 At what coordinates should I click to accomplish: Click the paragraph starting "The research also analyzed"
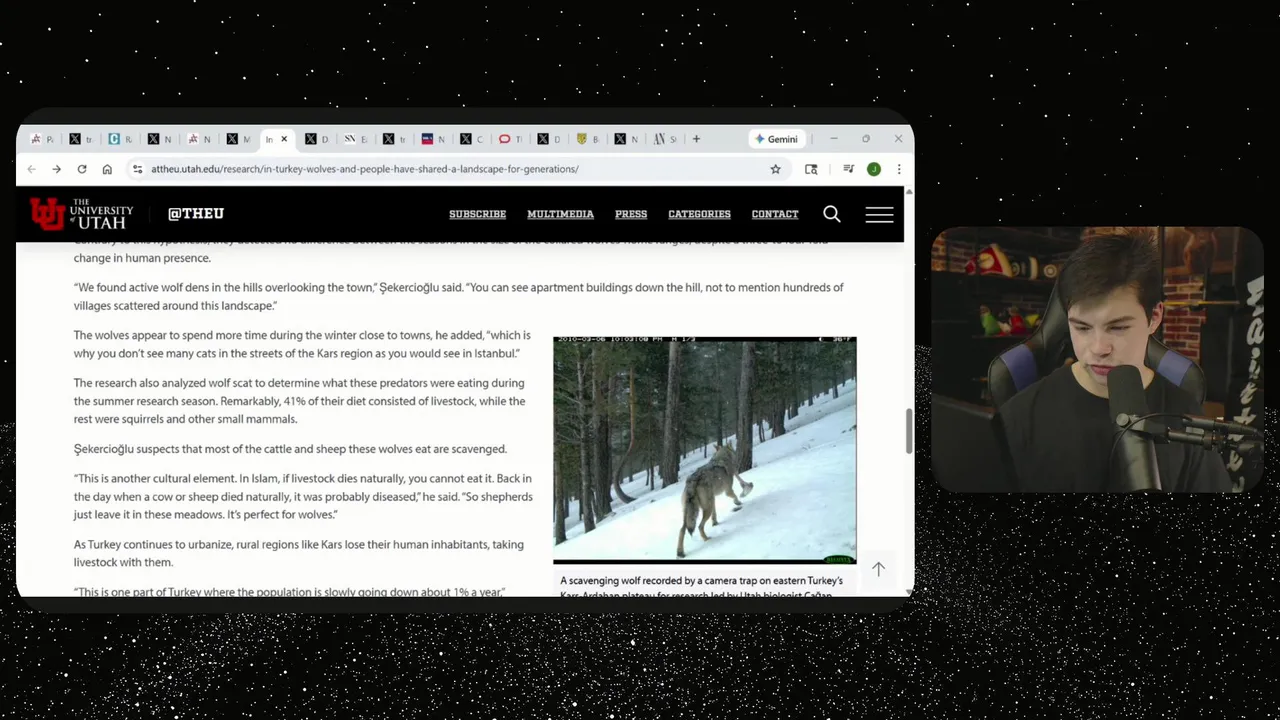tap(299, 401)
